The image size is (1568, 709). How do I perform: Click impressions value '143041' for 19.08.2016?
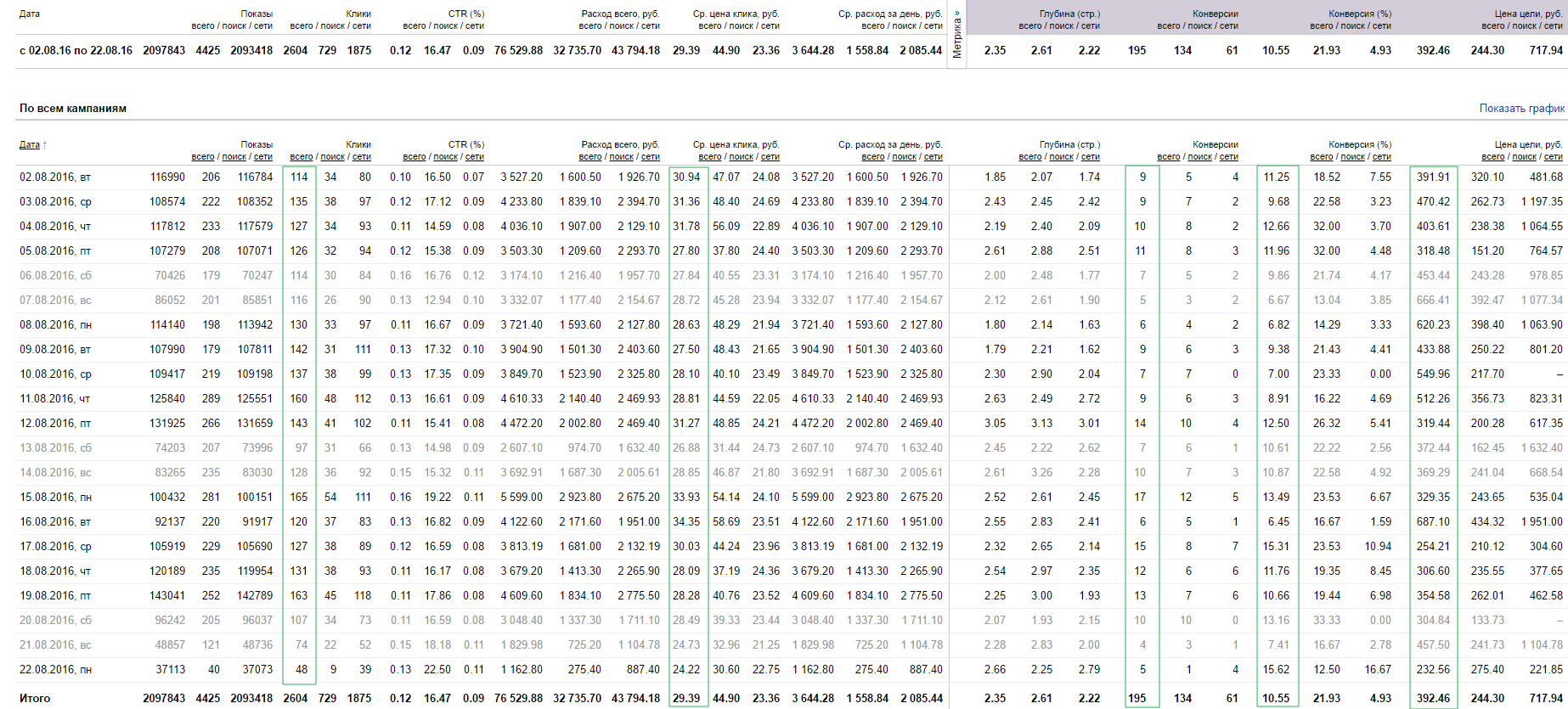tap(167, 596)
